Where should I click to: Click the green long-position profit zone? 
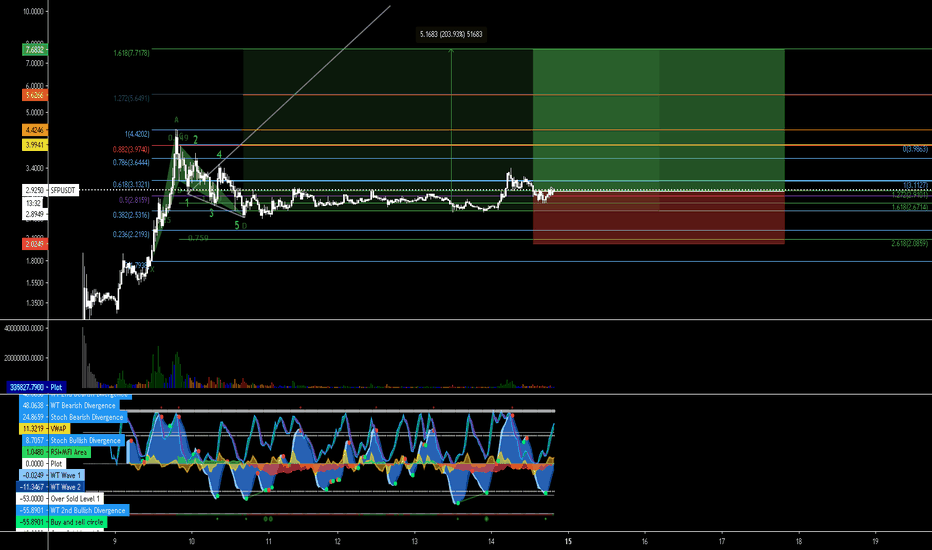[x=659, y=119]
